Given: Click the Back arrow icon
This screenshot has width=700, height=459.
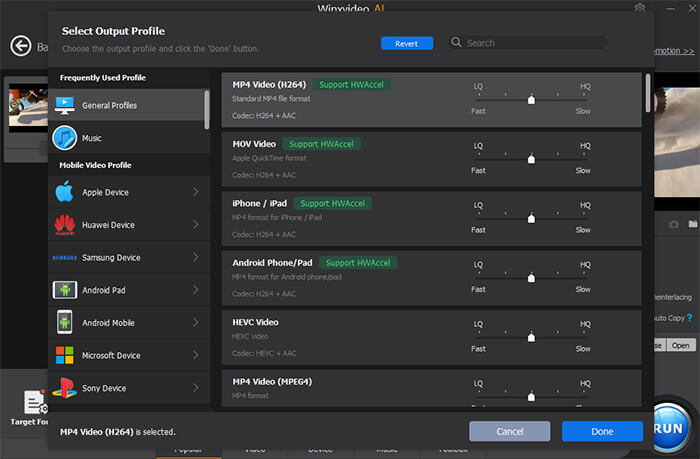Looking at the screenshot, I should [21, 46].
